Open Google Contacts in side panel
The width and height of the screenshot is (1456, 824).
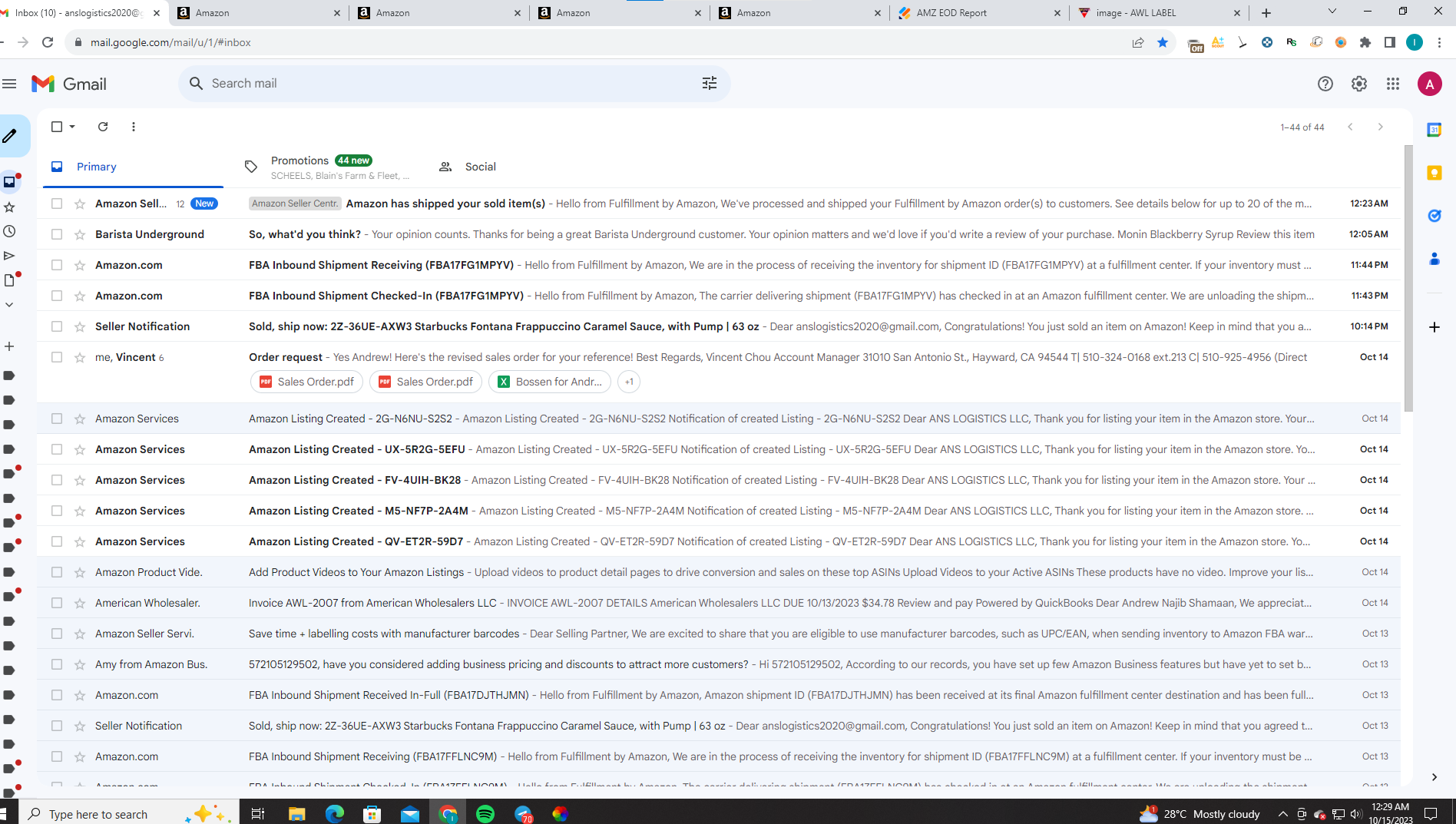click(x=1434, y=259)
